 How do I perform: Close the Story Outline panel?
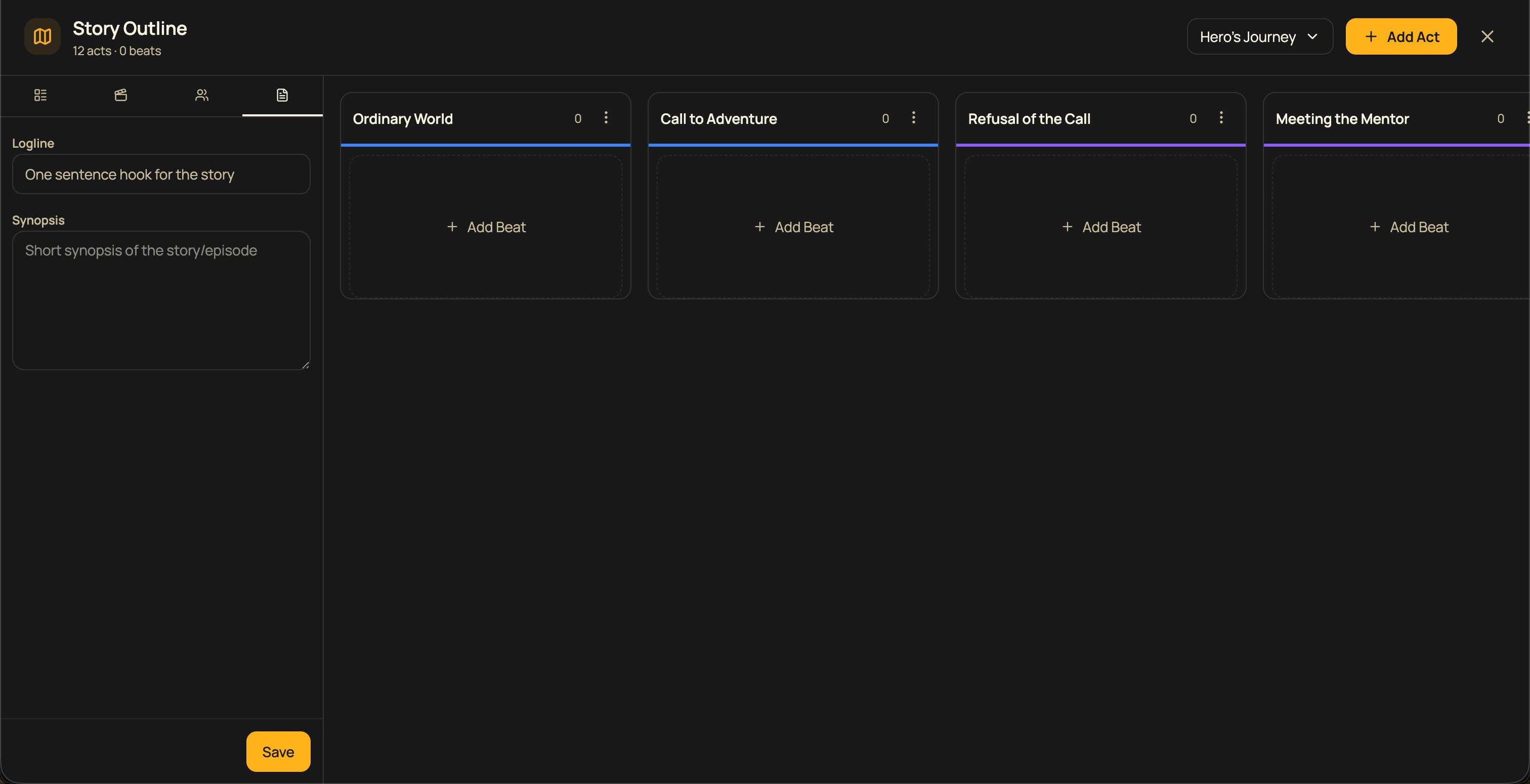point(1487,37)
